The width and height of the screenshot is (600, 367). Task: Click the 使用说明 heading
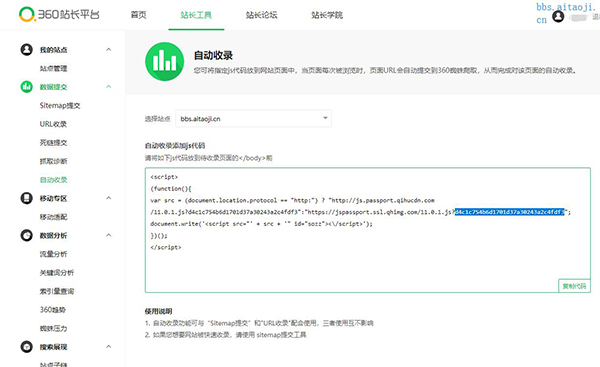point(158,311)
